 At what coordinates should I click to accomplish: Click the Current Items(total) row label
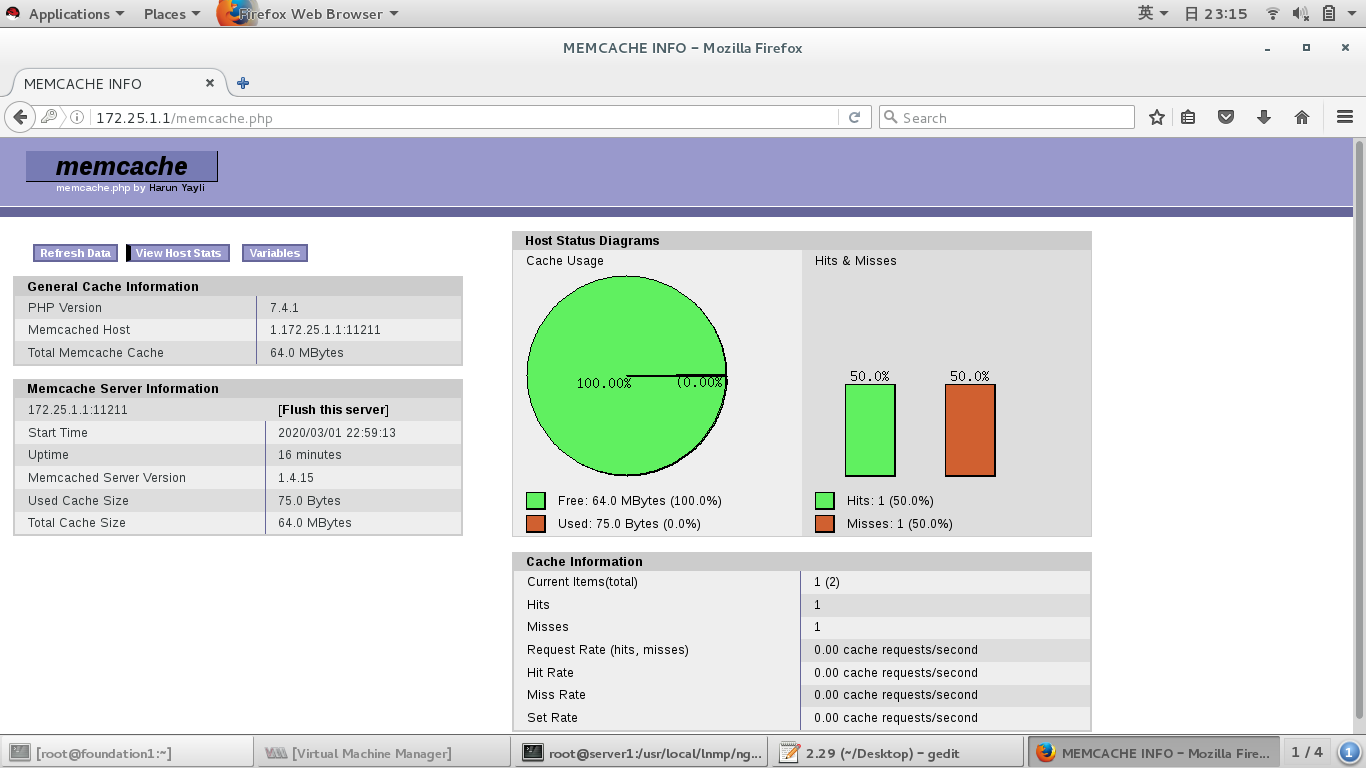point(582,582)
